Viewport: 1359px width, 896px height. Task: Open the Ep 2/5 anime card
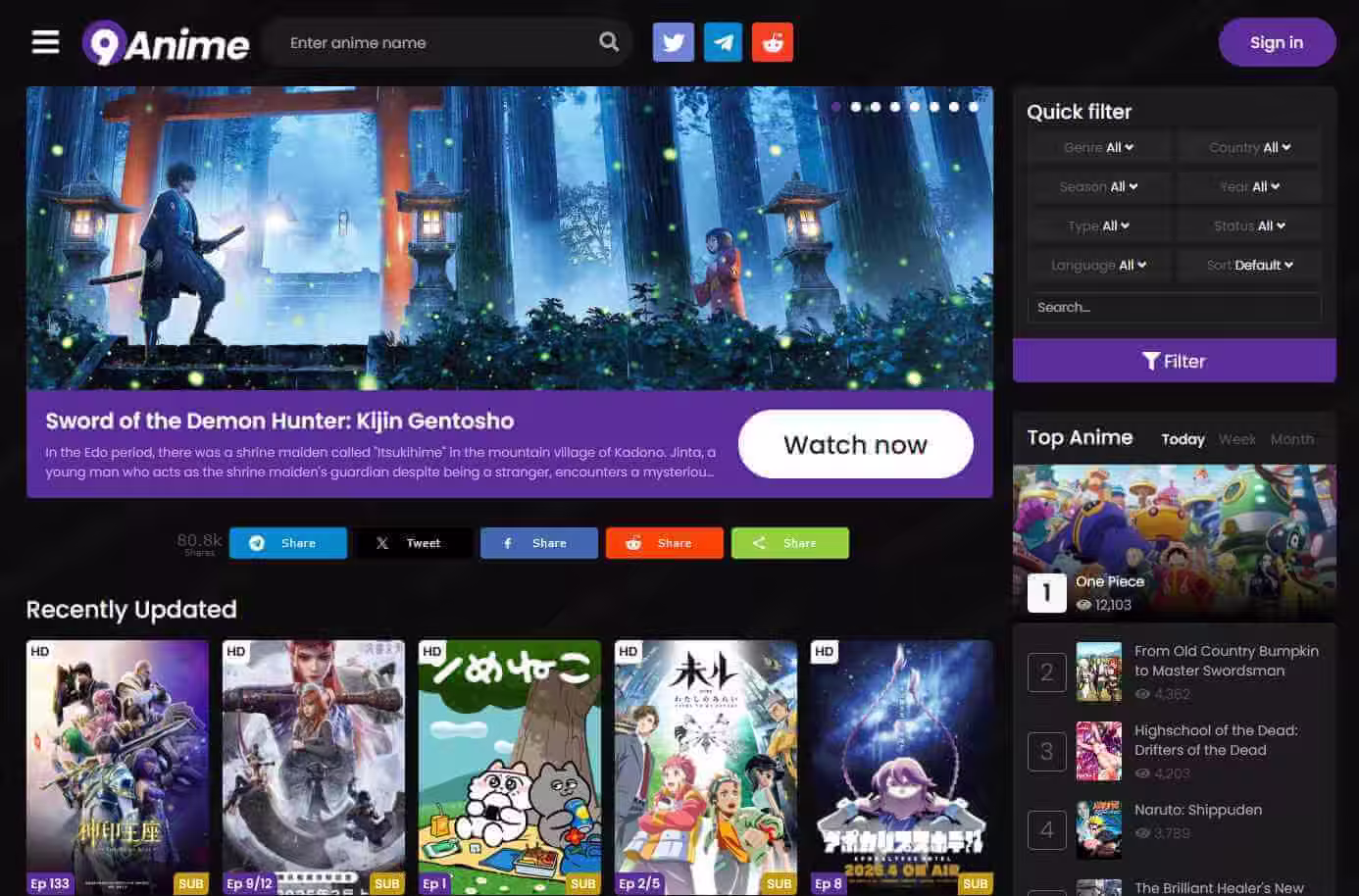pyautogui.click(x=706, y=768)
